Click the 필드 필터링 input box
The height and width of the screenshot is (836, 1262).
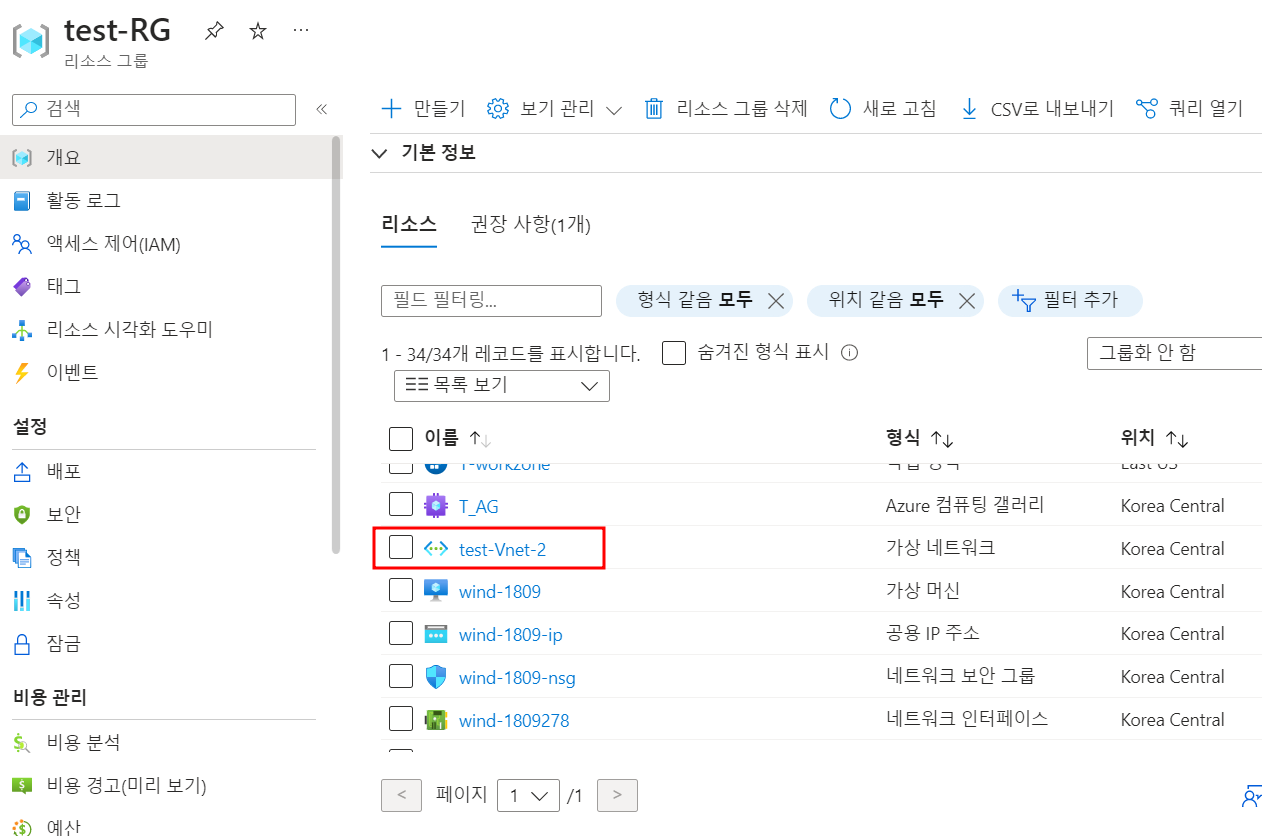[491, 301]
